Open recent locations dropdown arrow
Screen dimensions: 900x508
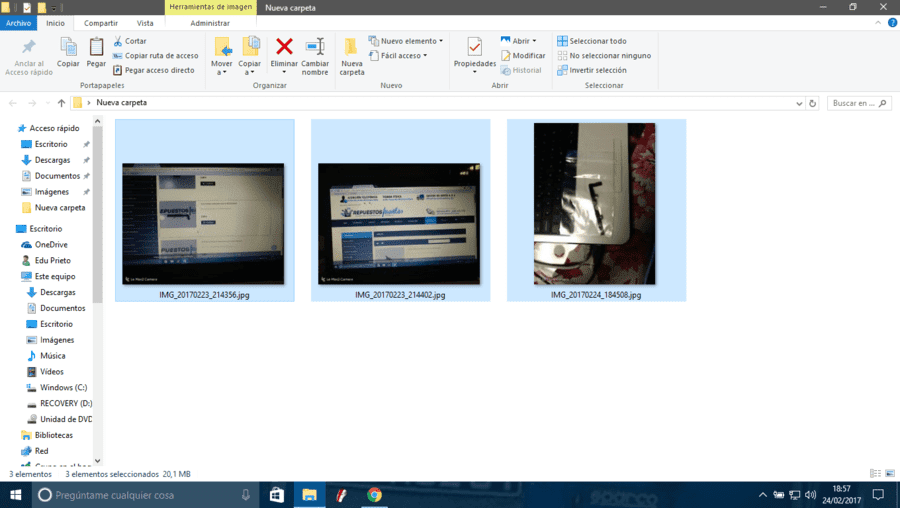point(47,103)
